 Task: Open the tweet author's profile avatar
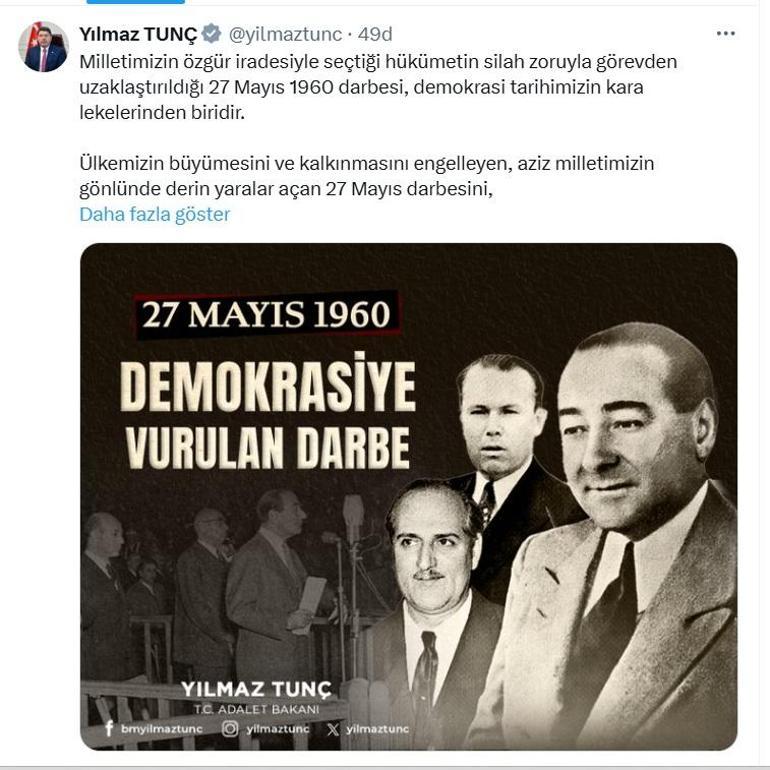43,47
